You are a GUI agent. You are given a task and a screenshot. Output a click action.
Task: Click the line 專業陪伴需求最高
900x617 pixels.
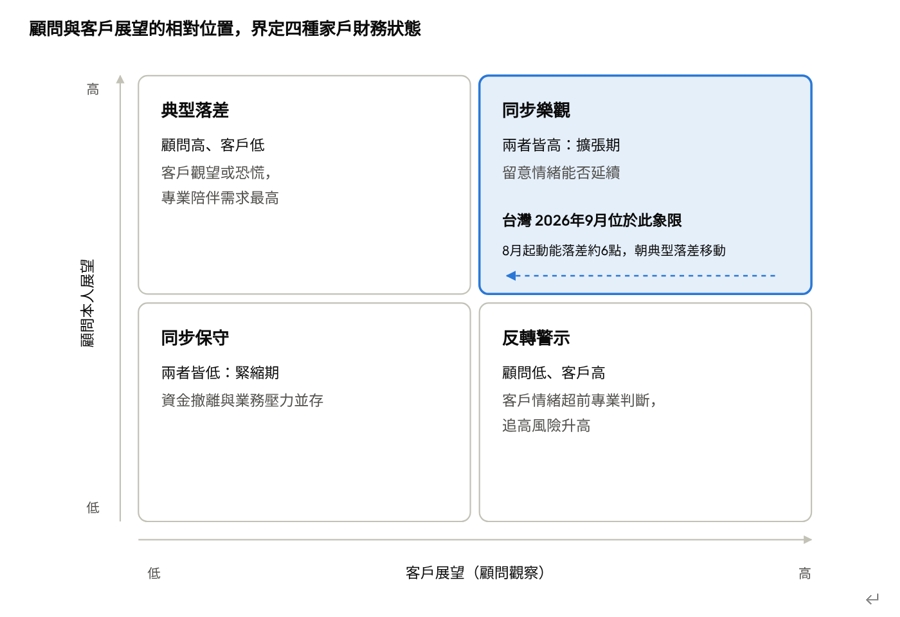pos(220,198)
